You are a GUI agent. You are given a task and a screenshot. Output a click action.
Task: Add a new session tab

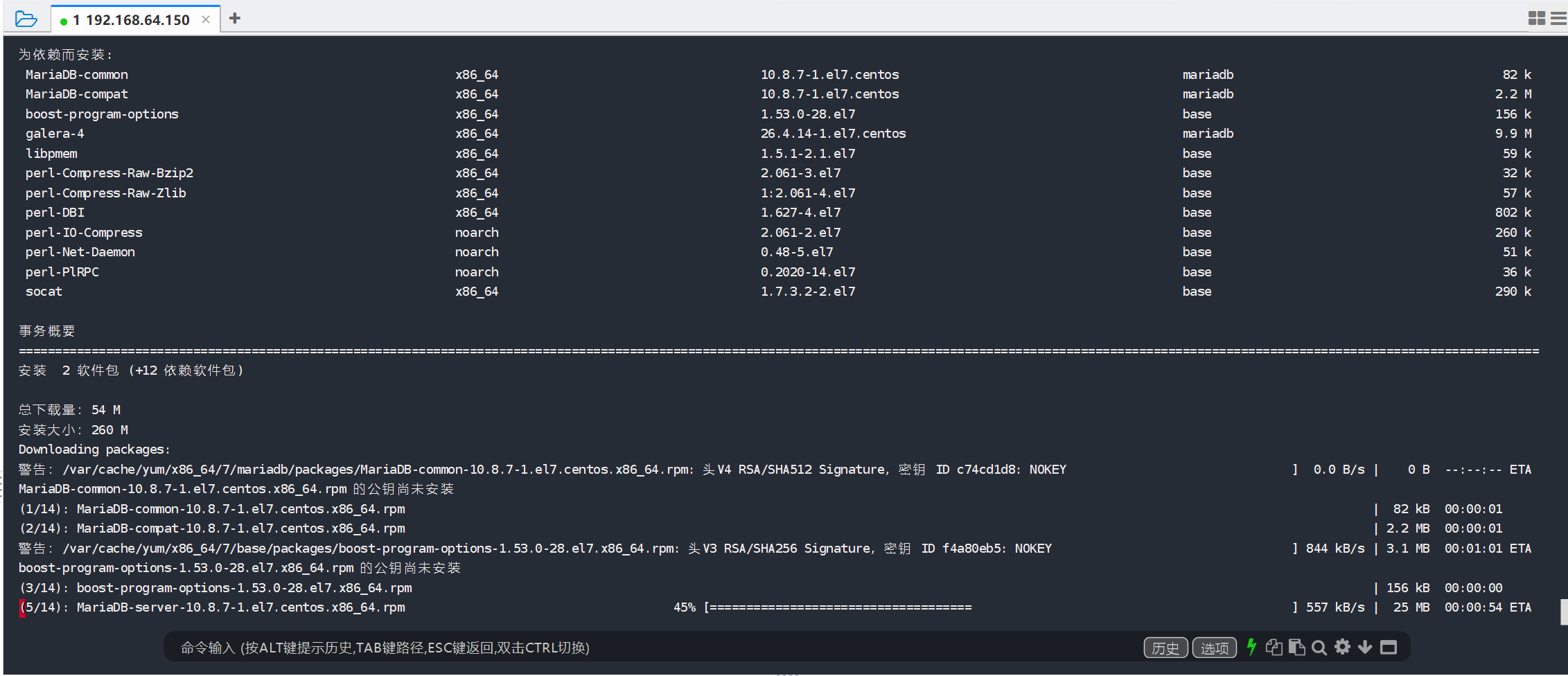click(235, 19)
